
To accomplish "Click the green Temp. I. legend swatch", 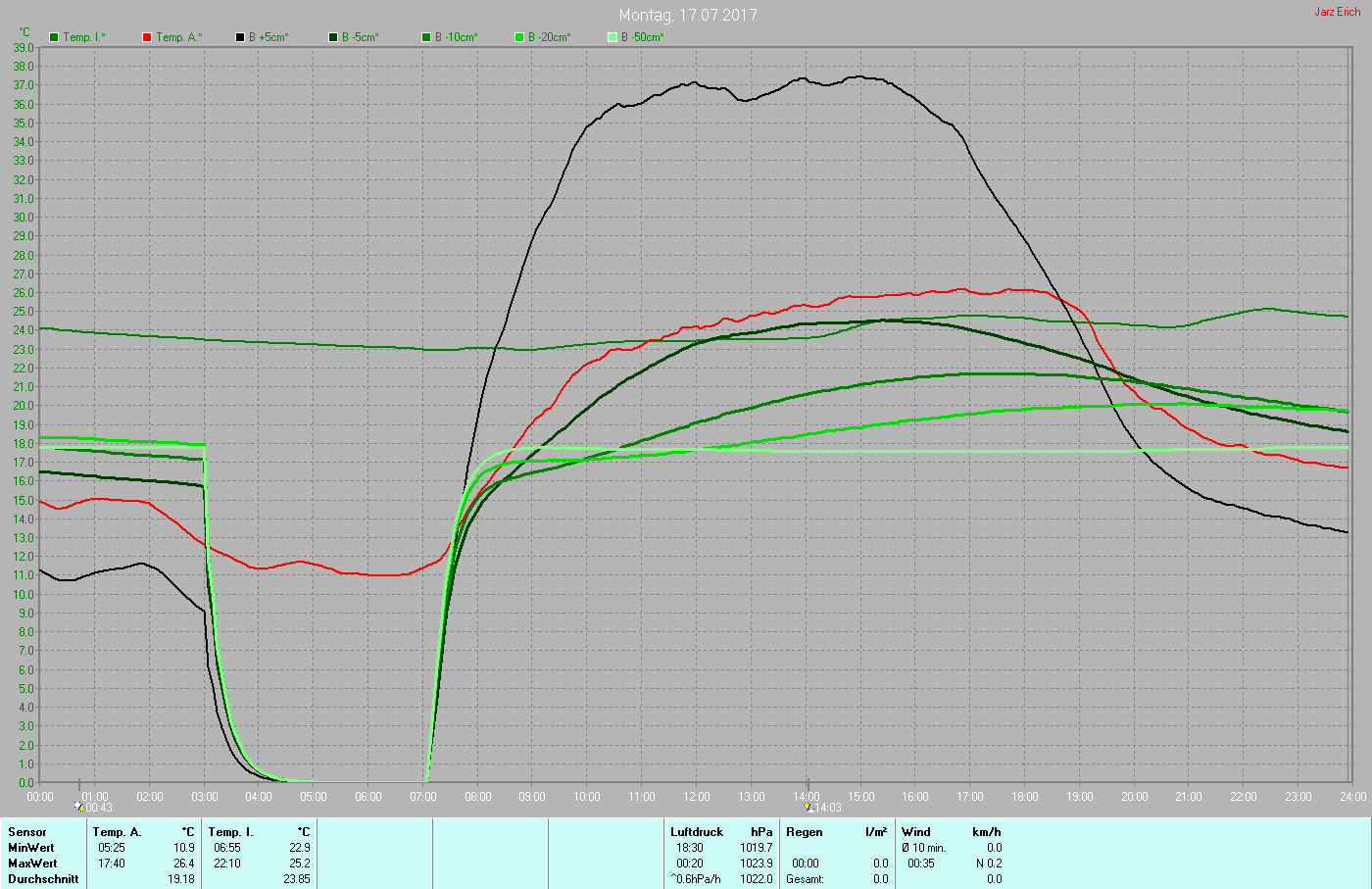I will tap(54, 37).
